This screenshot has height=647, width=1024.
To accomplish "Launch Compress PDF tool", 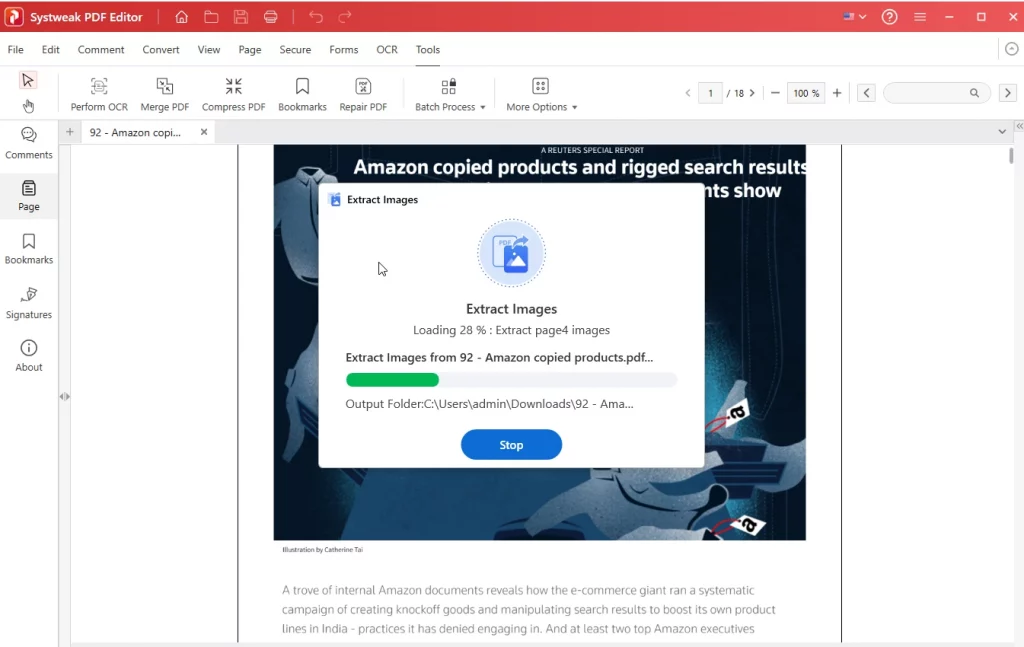I will tap(233, 94).
